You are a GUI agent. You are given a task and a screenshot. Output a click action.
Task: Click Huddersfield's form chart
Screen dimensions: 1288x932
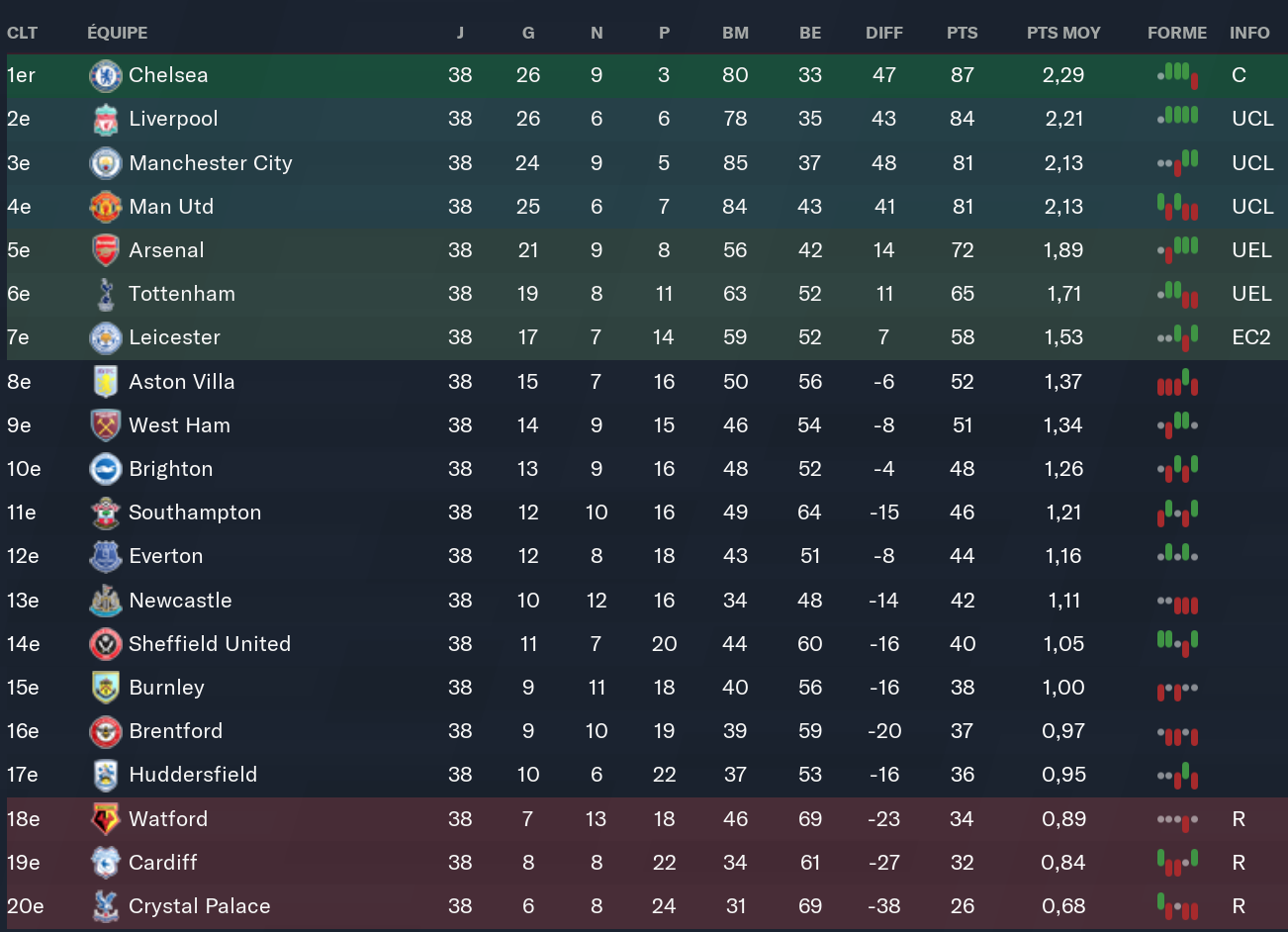(1177, 775)
